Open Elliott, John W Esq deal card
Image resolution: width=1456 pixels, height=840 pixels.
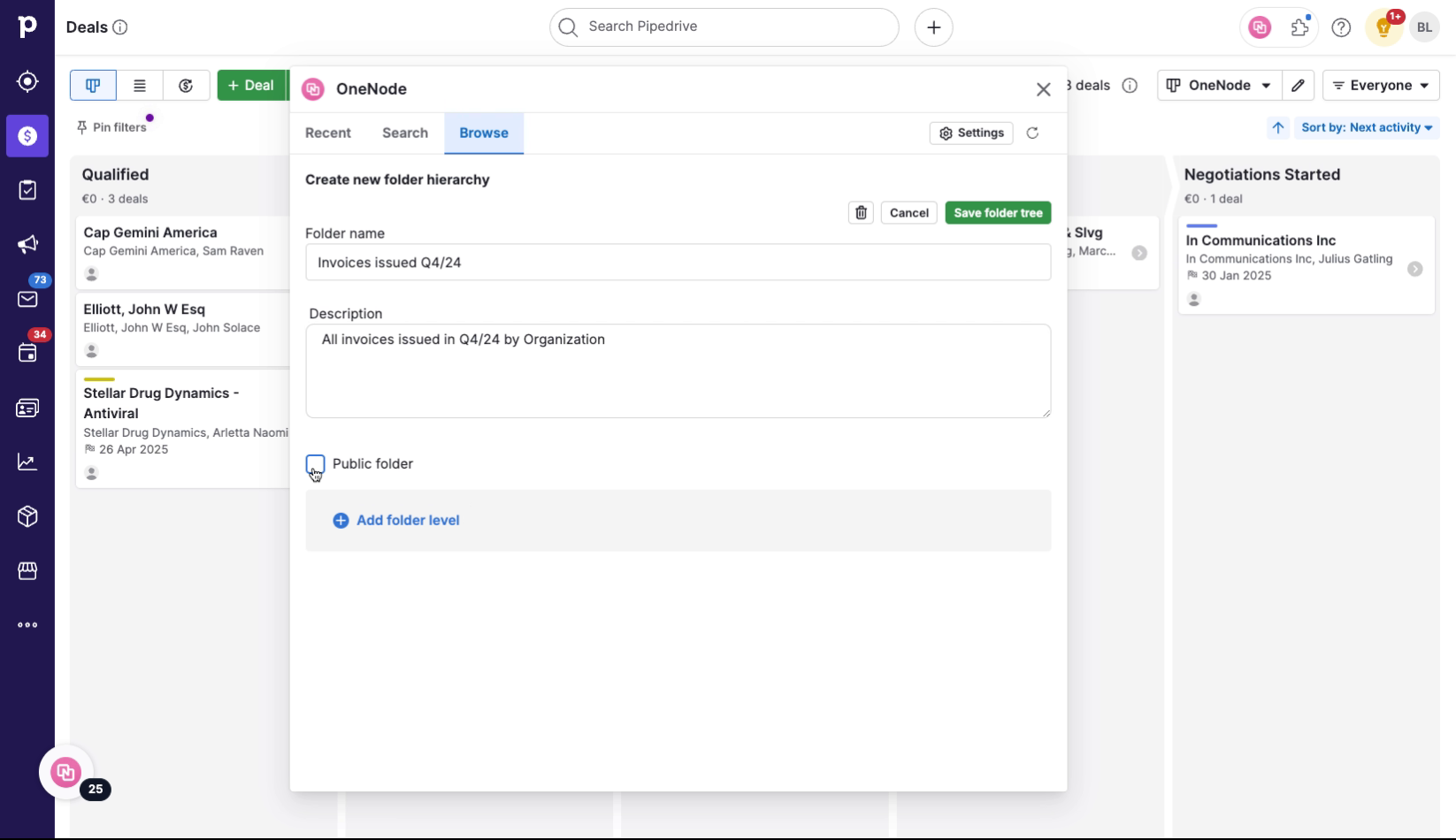[x=183, y=330]
